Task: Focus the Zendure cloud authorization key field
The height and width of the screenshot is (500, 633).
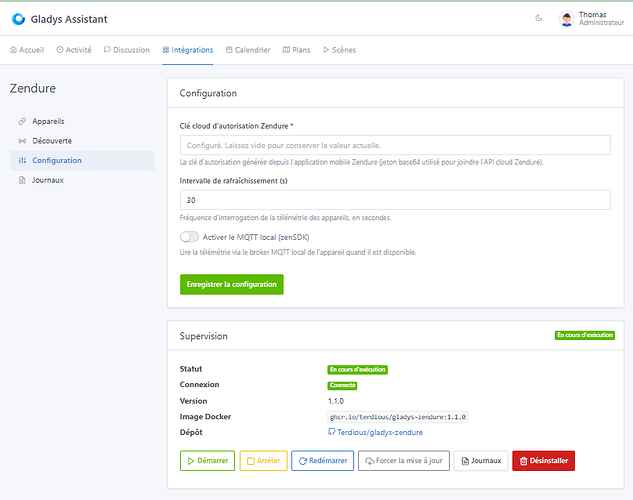Action: tap(395, 145)
